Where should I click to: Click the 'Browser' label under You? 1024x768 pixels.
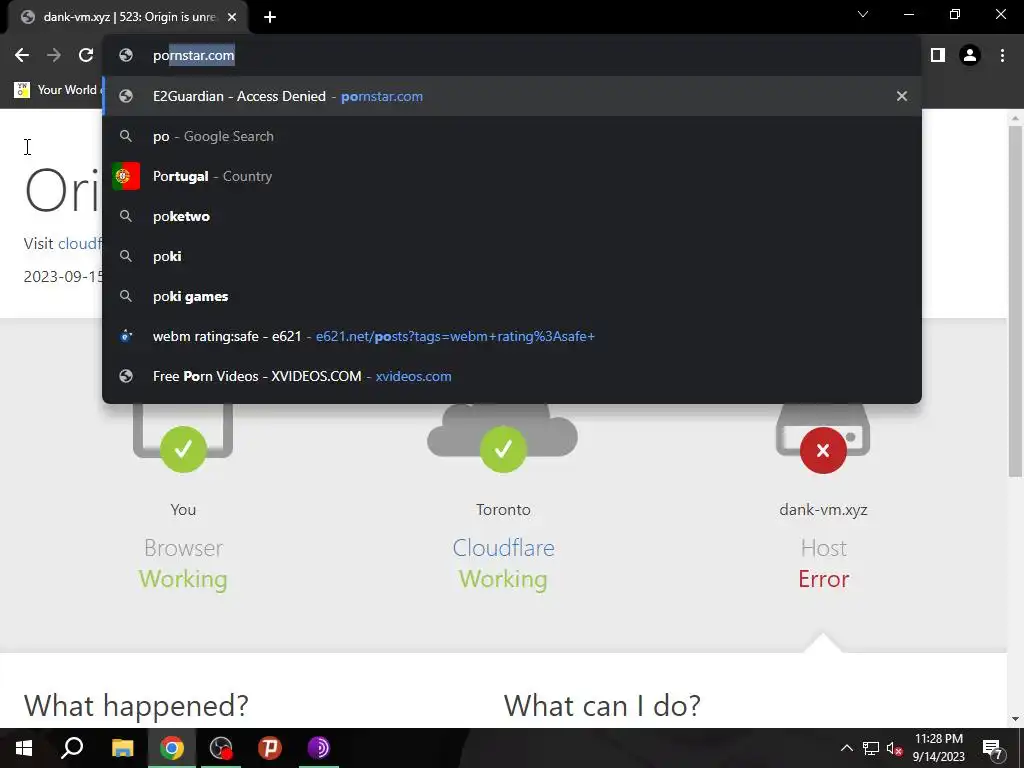(x=183, y=547)
